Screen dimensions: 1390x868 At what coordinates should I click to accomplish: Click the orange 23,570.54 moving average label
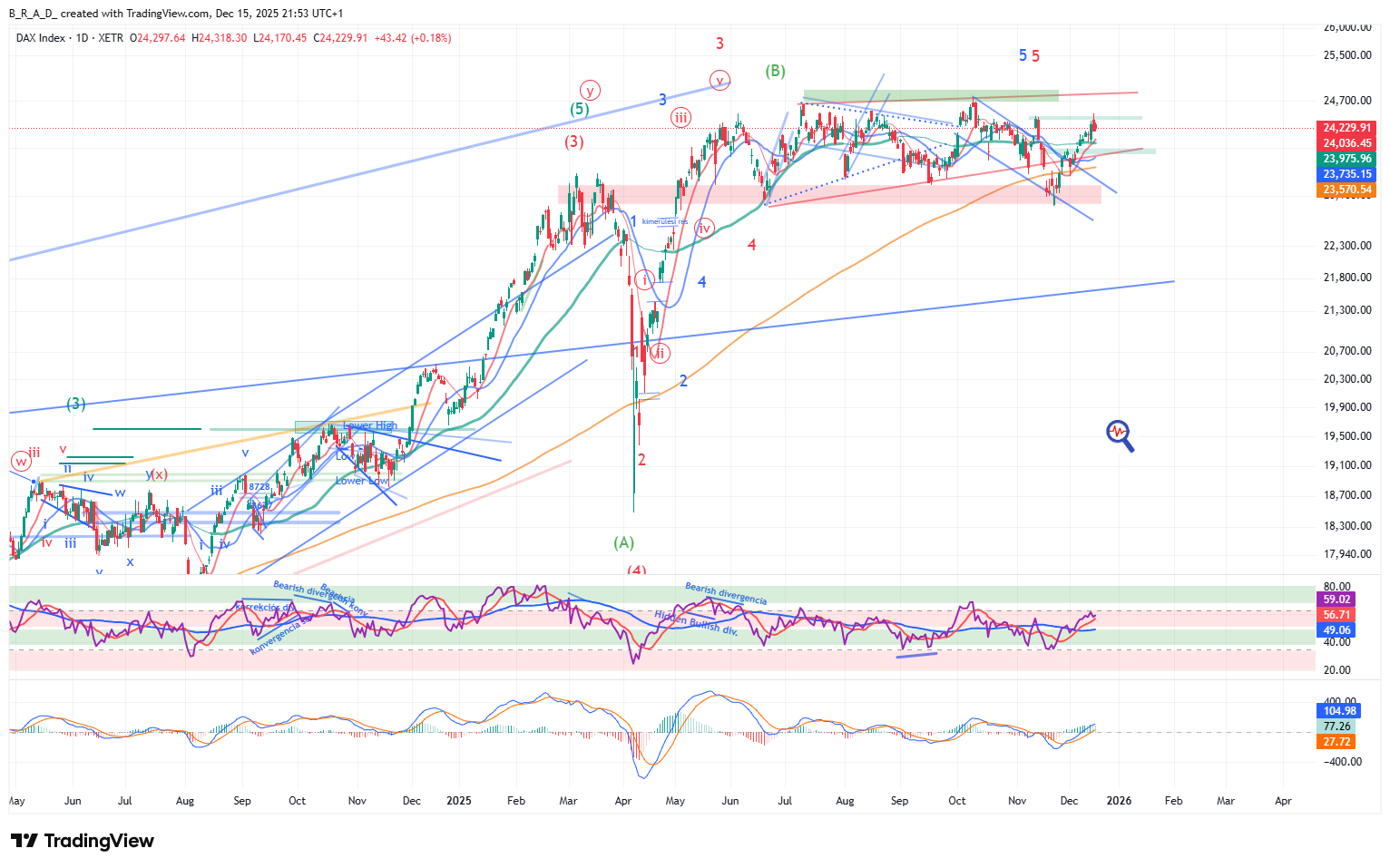[1346, 190]
